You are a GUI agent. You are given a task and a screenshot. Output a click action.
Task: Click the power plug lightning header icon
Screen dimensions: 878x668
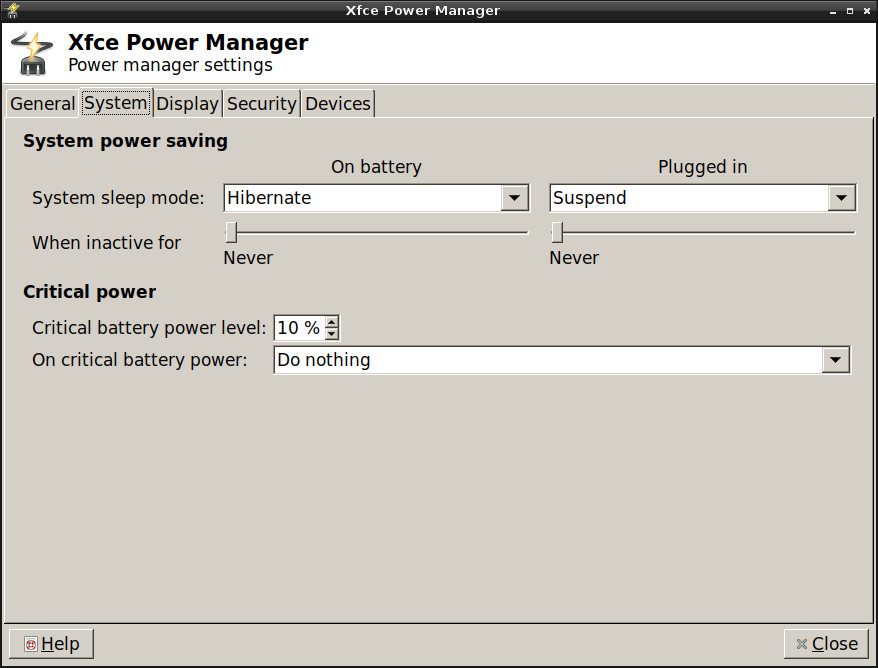pos(32,53)
